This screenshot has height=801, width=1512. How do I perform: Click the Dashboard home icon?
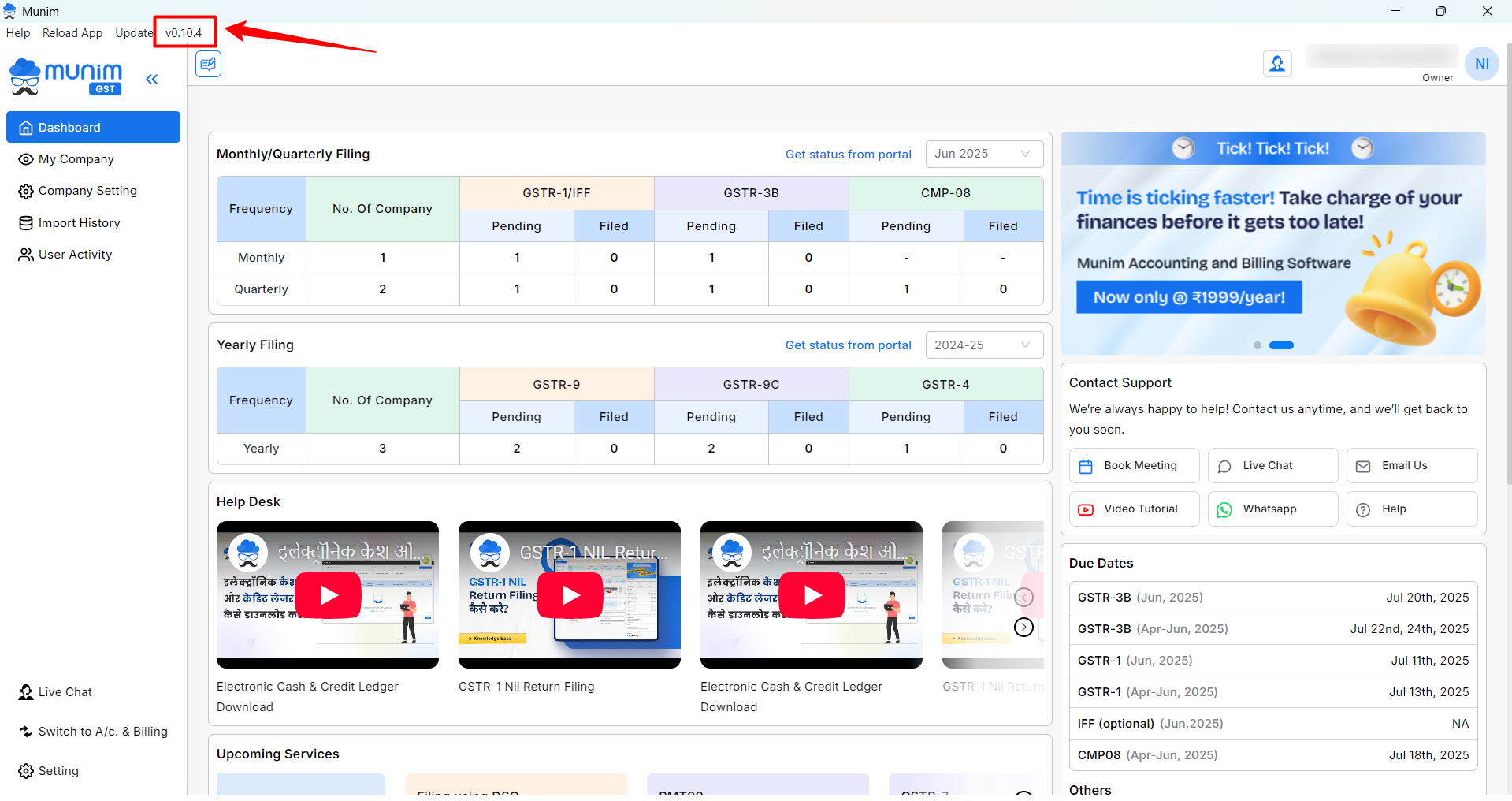click(x=26, y=128)
